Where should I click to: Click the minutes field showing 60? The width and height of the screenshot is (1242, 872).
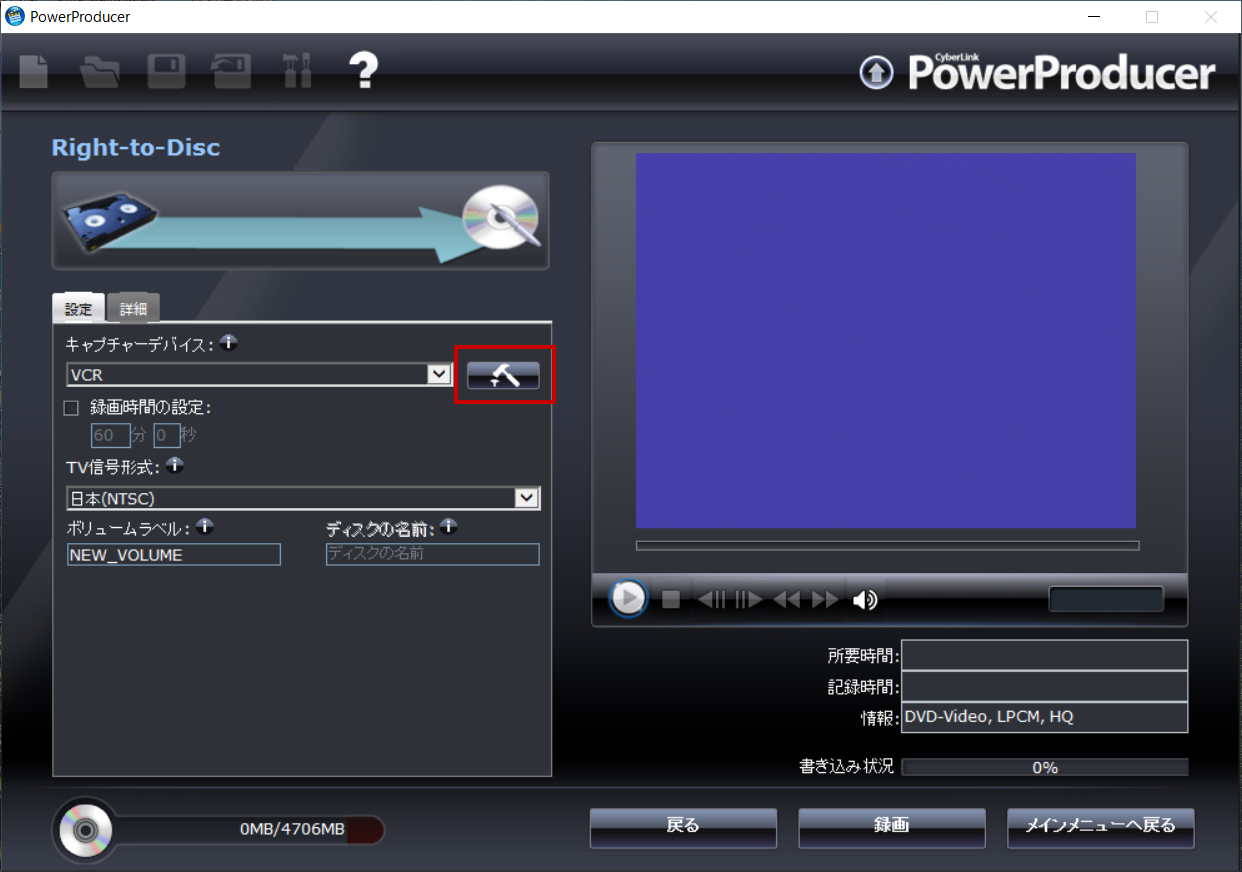pos(111,436)
